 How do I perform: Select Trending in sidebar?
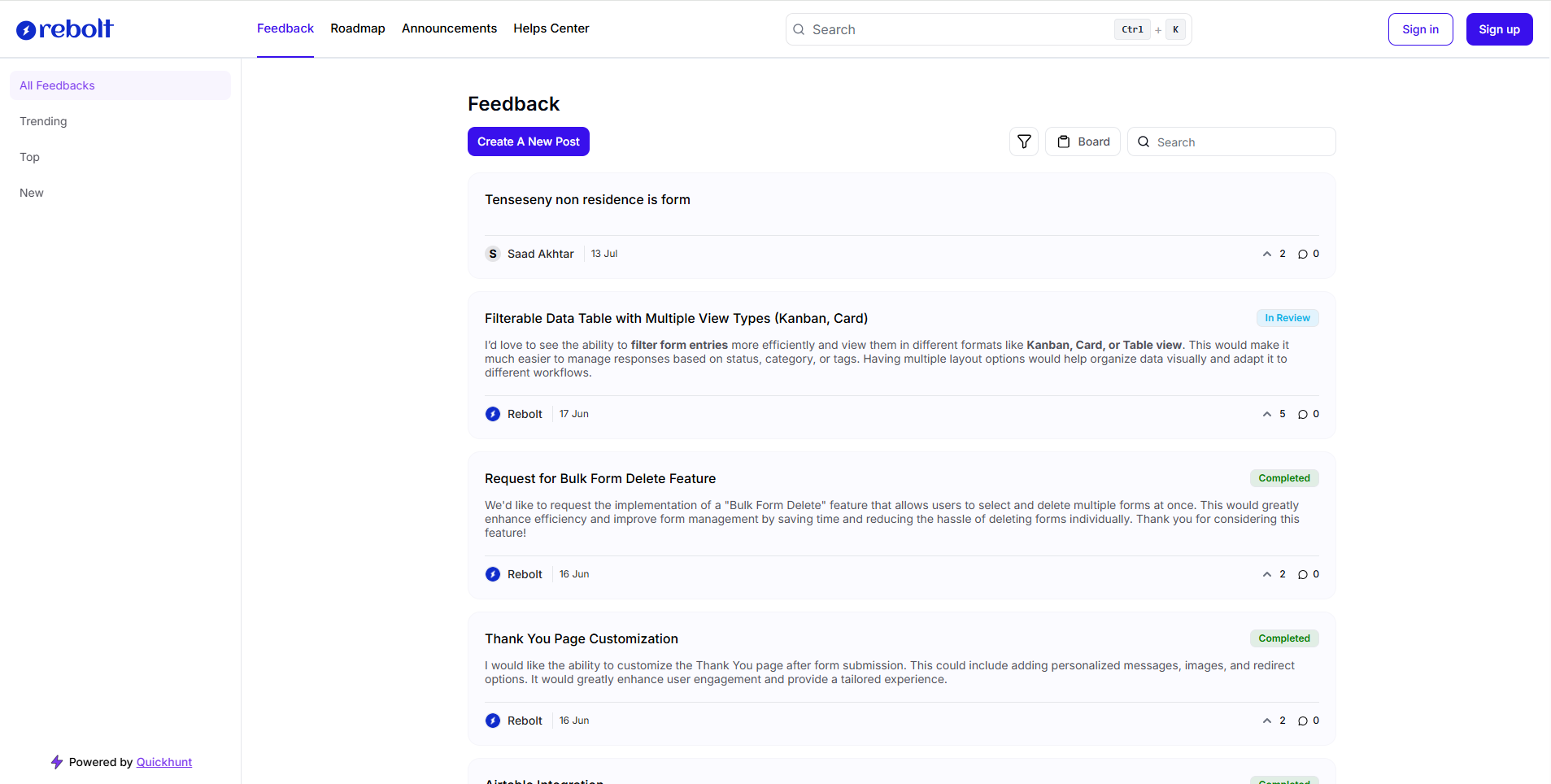click(120, 121)
